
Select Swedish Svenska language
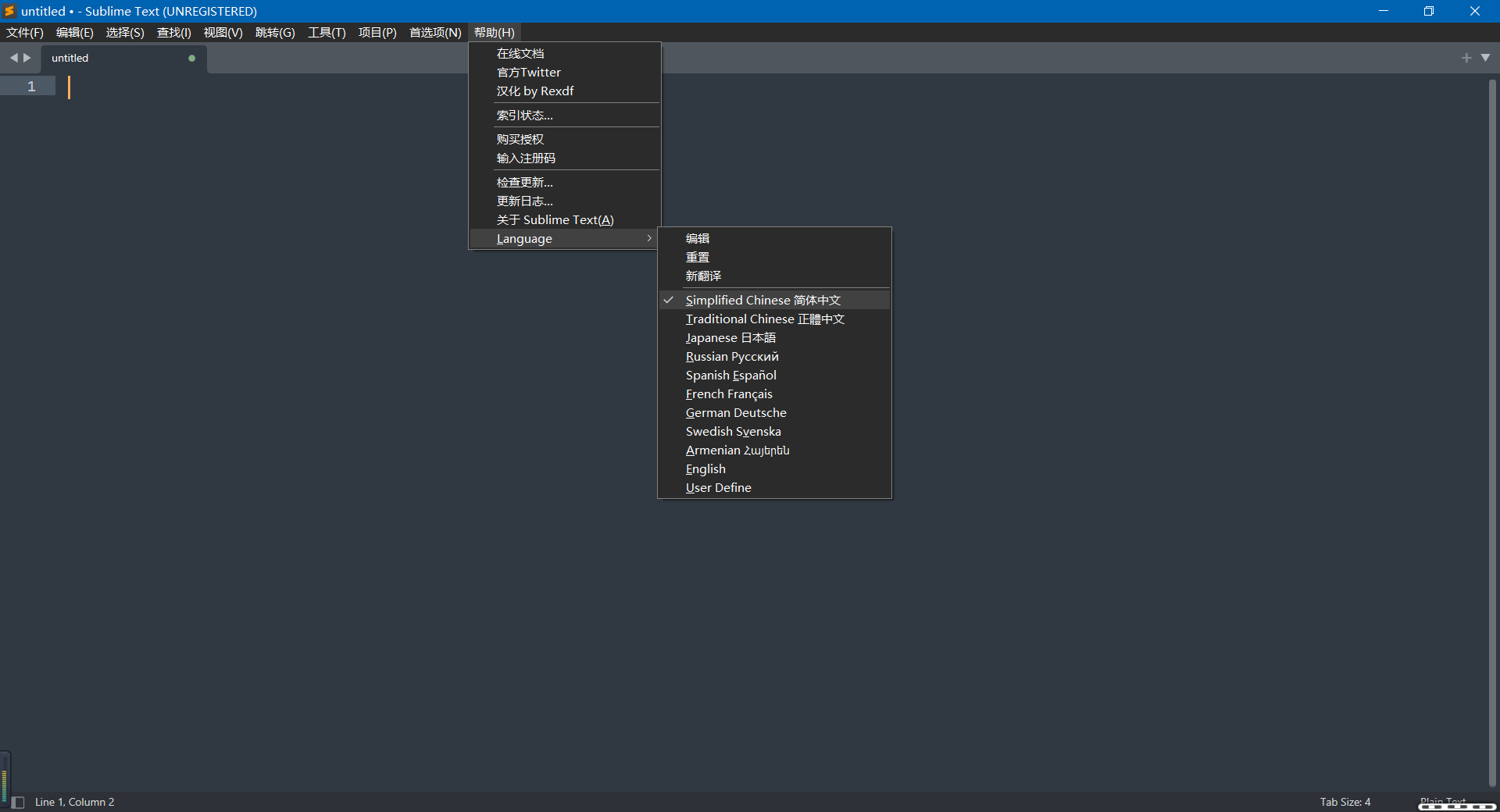pos(774,432)
